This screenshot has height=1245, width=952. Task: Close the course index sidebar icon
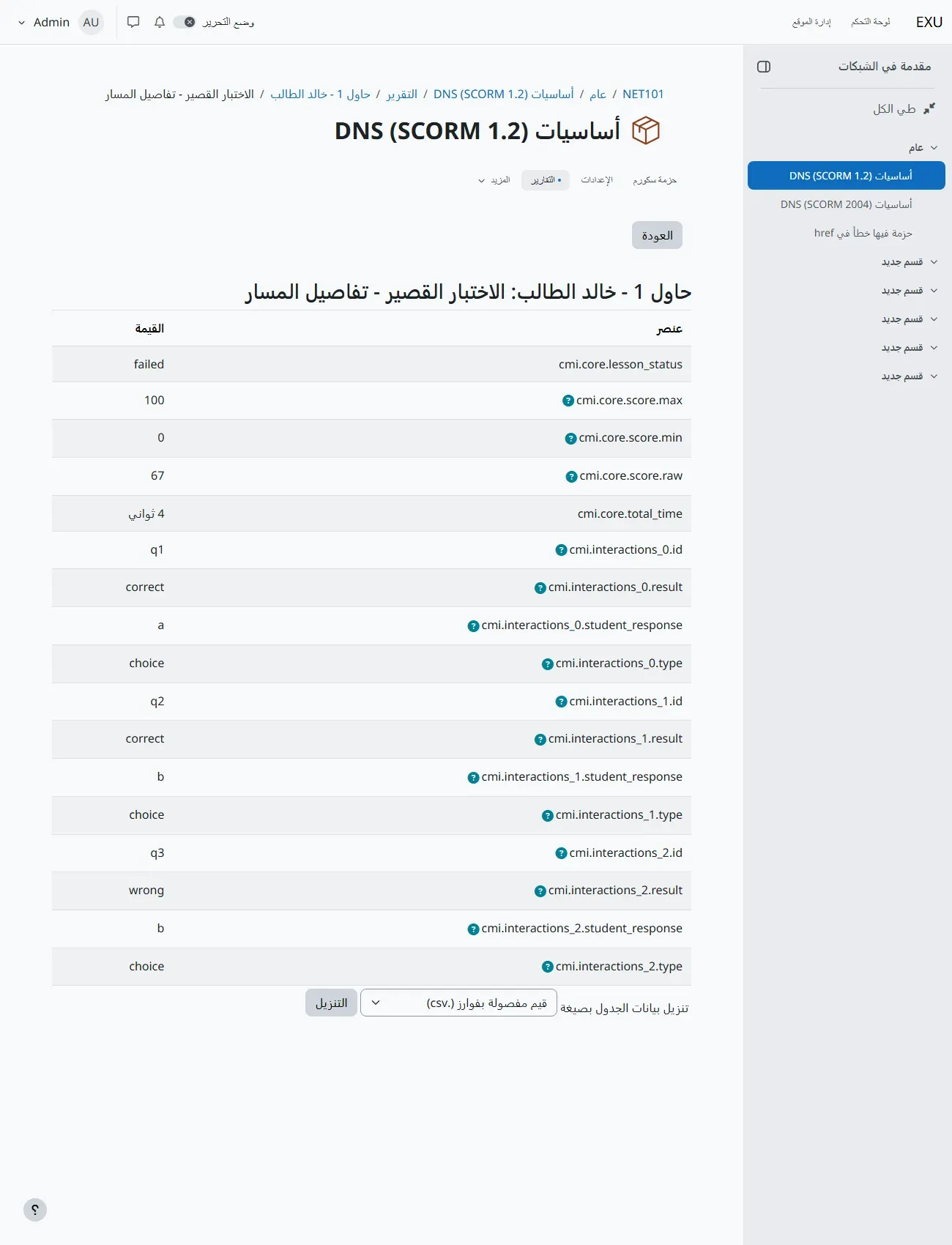point(764,67)
